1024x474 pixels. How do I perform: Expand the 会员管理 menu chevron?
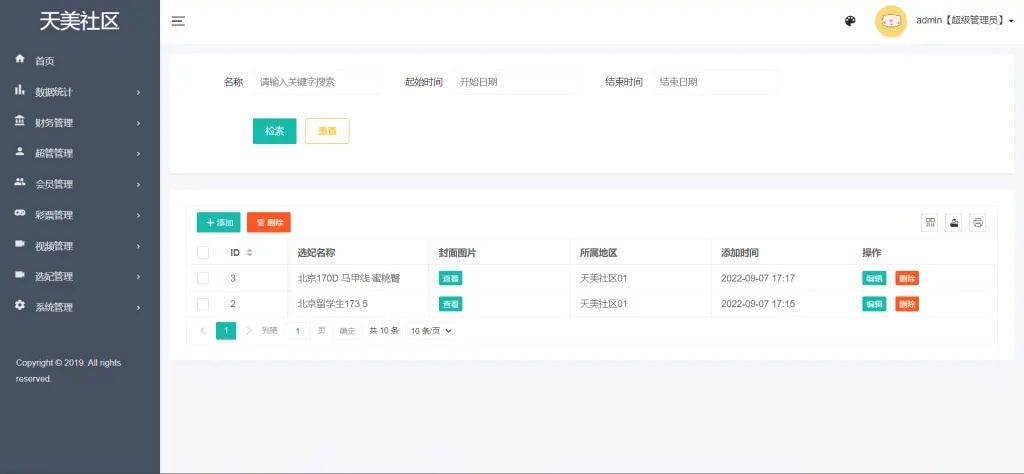[138, 185]
